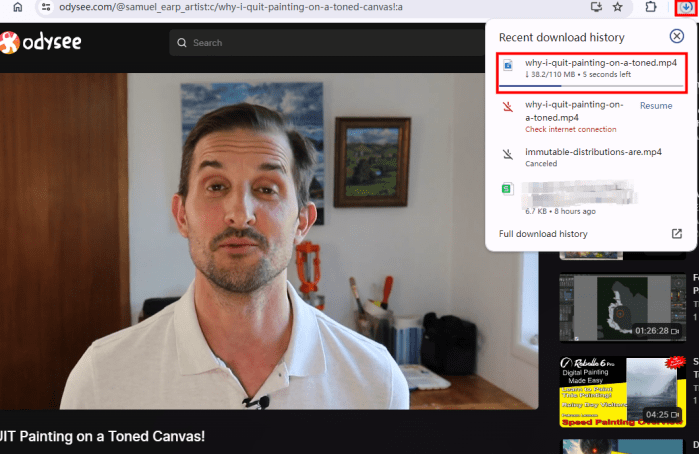Open the Rebelle 6 Speed Painting thumbnail
Viewport: 699px width, 454px height.
[x=622, y=392]
